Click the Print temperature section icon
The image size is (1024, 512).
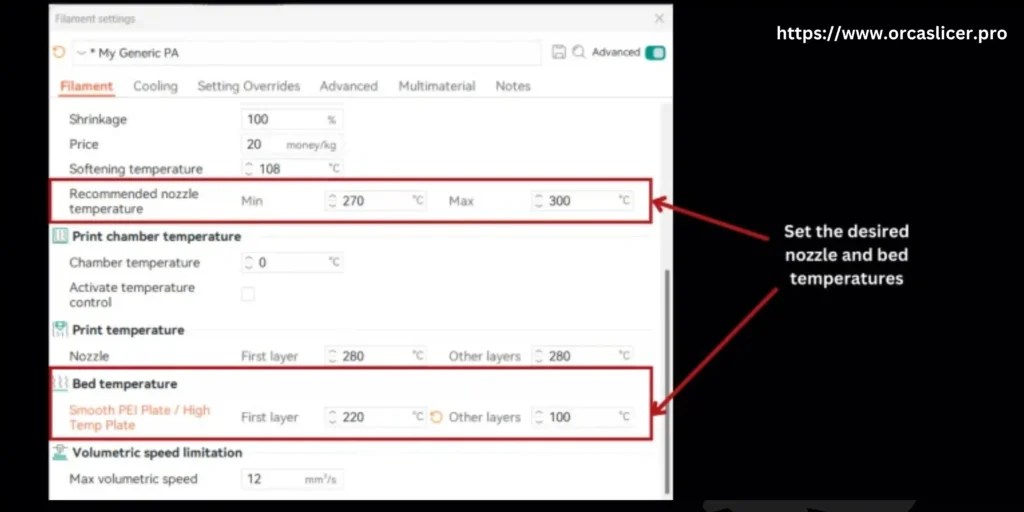coord(60,330)
